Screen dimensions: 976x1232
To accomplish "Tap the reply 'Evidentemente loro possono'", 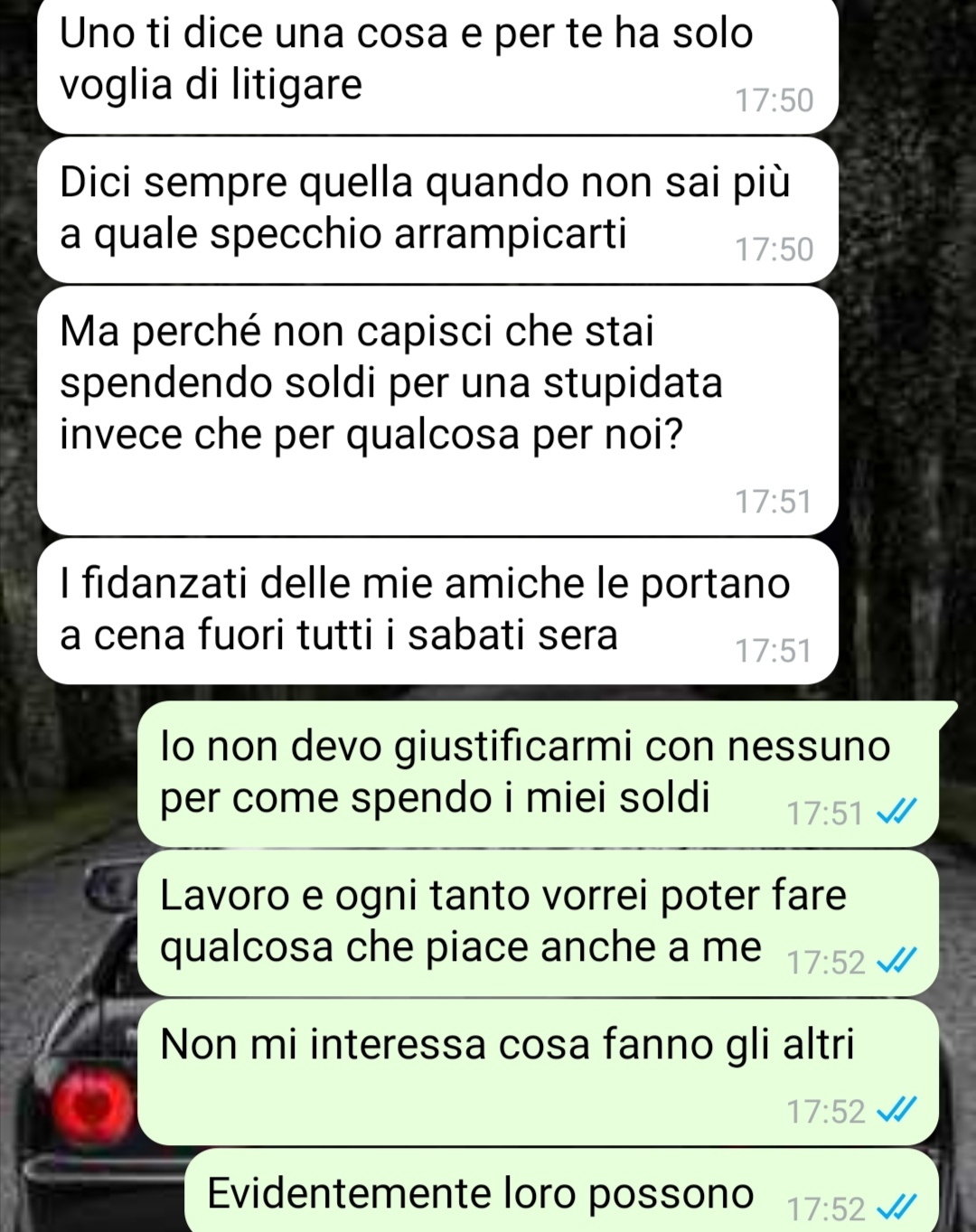I will pyautogui.click(x=562, y=1190).
